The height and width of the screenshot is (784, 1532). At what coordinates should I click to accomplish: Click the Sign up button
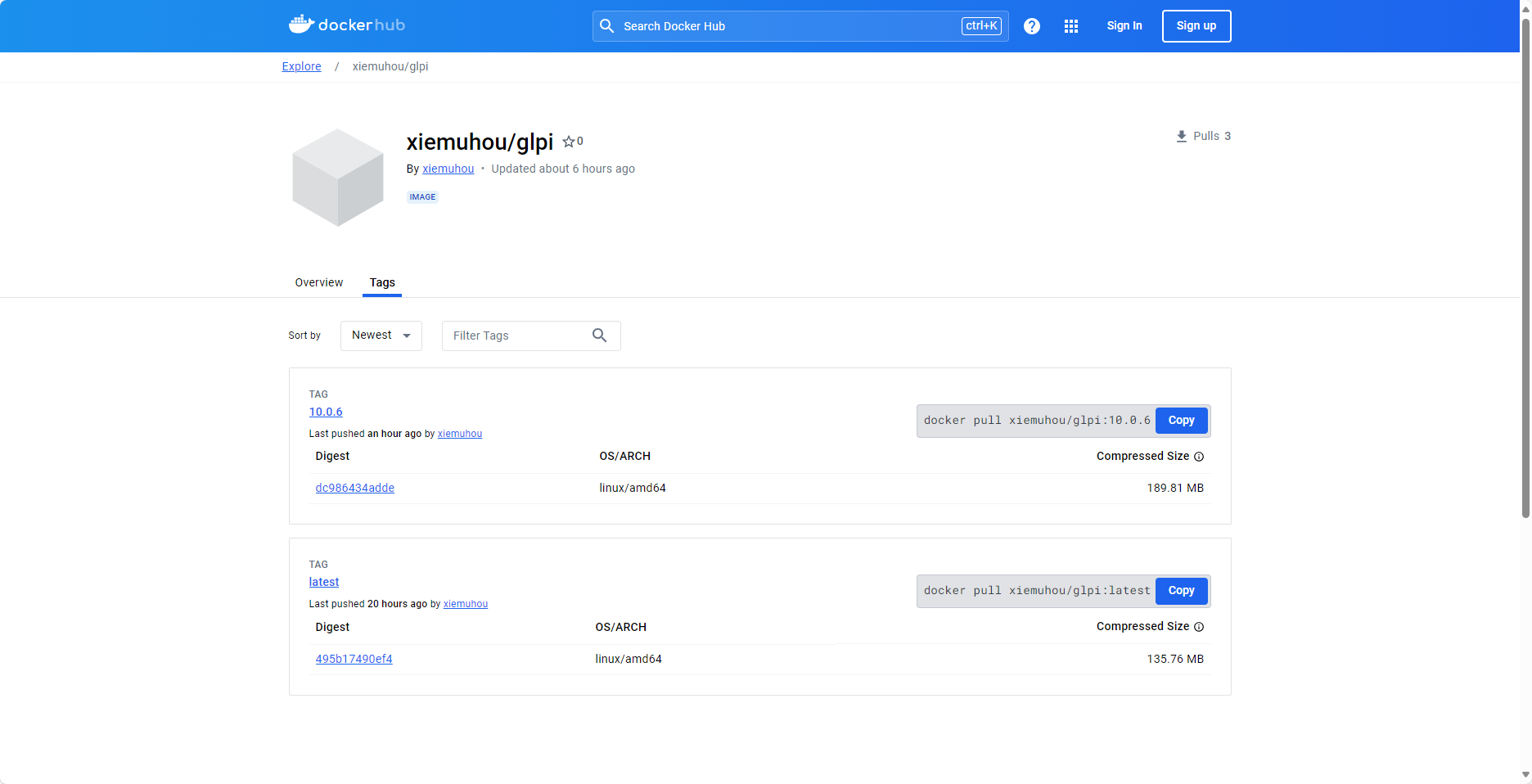(x=1196, y=26)
